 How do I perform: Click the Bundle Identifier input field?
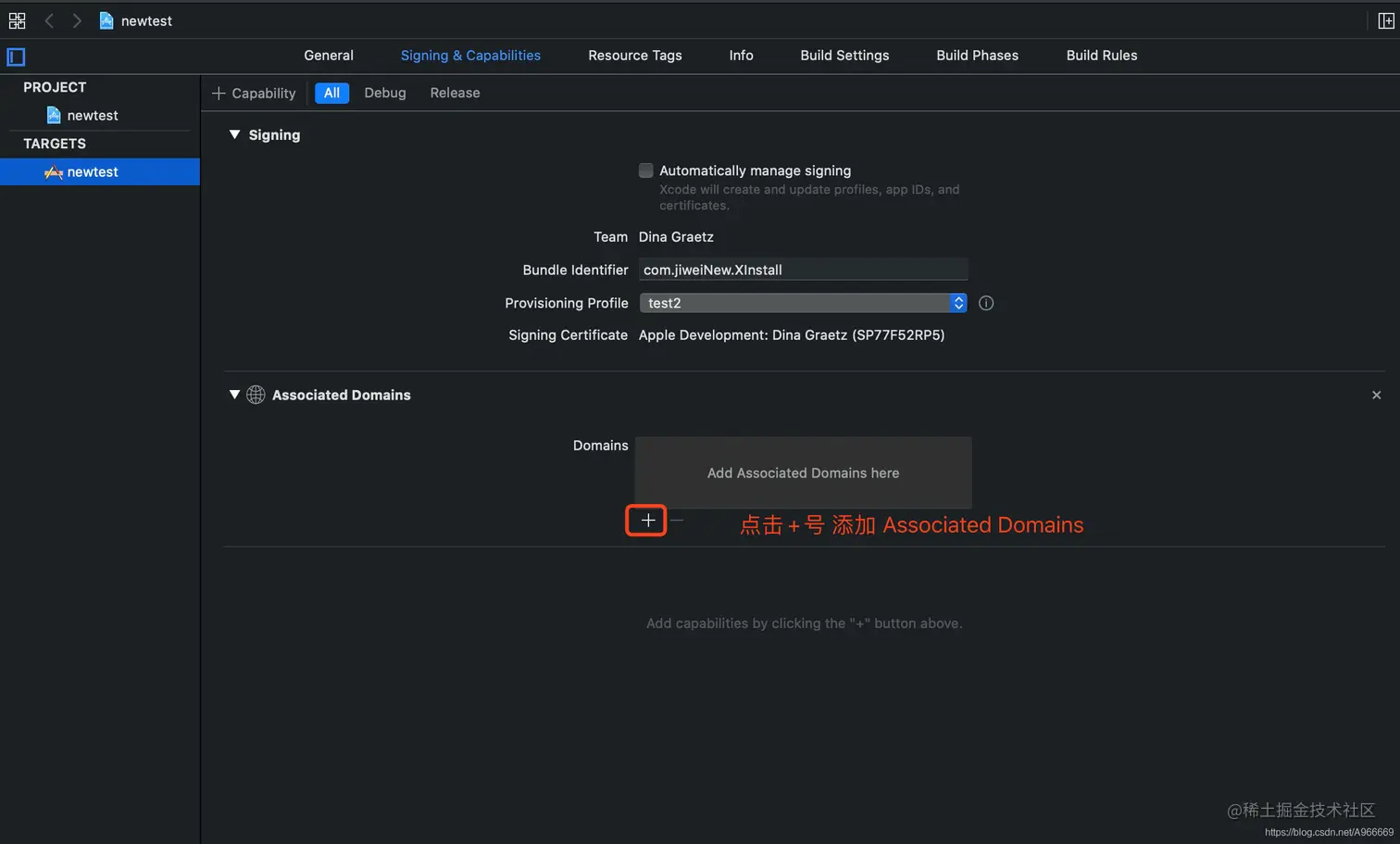pos(802,270)
